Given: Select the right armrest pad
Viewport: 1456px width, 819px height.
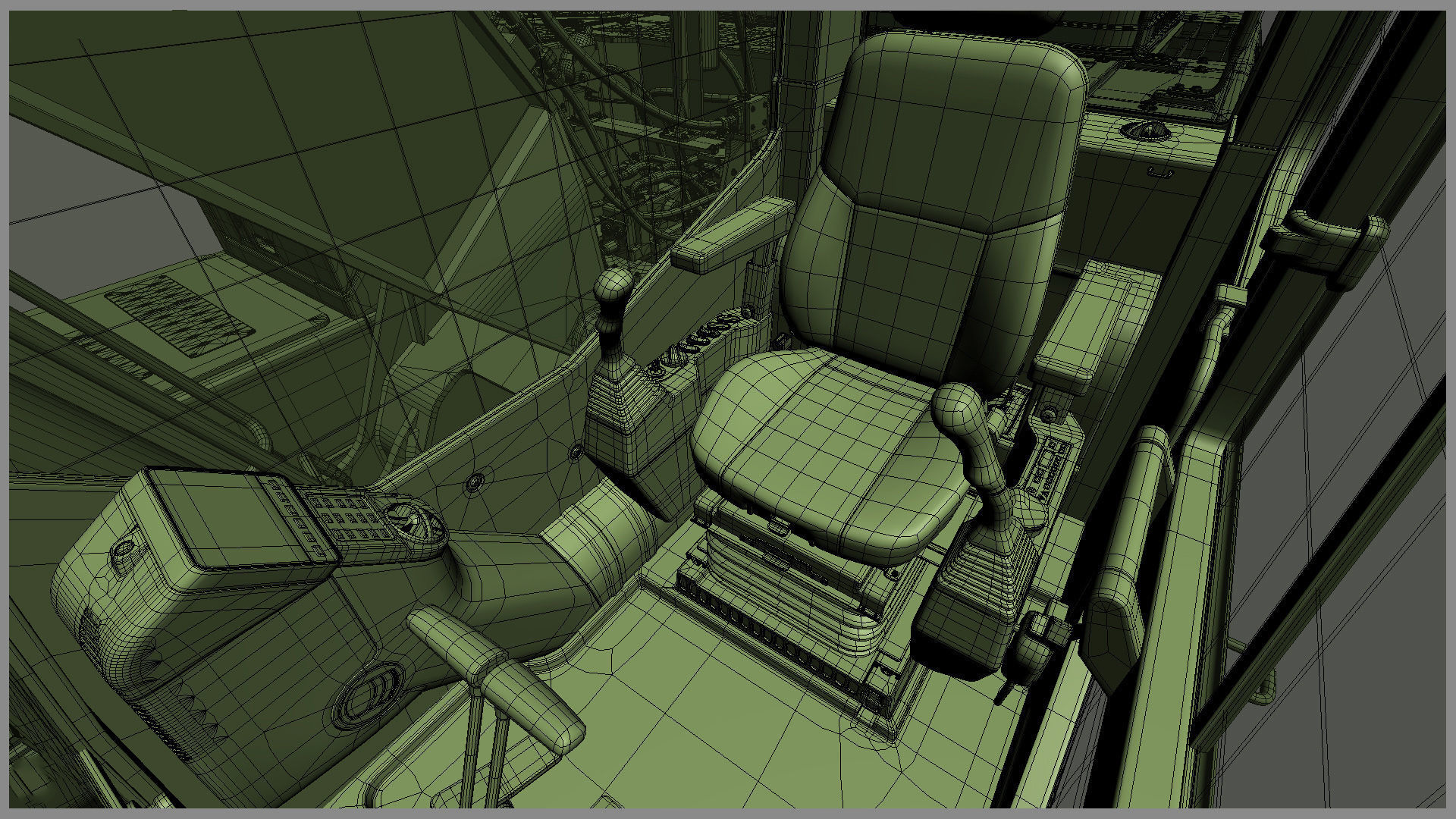Looking at the screenshot, I should tap(1082, 331).
